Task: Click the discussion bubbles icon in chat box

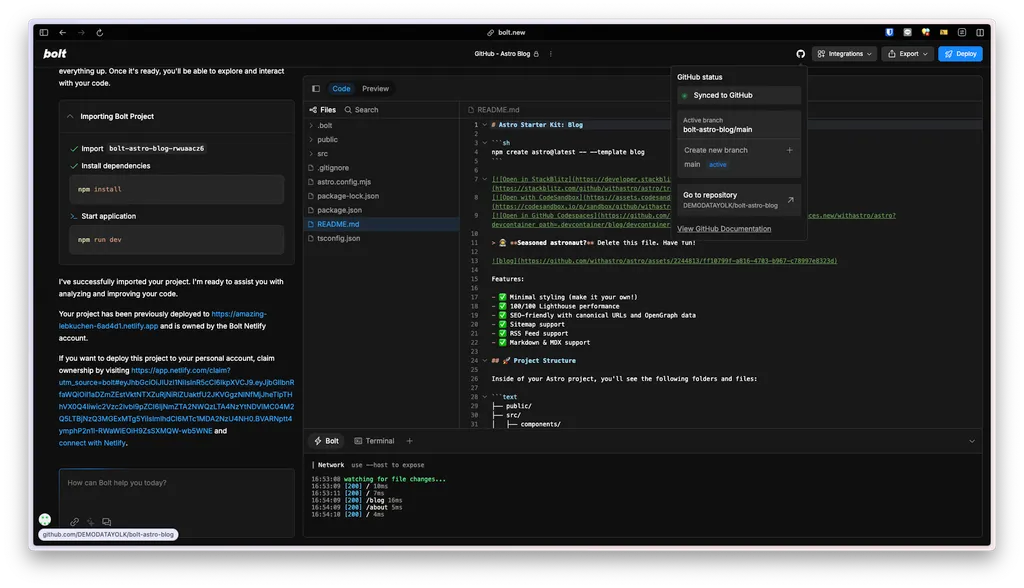Action: tap(106, 522)
